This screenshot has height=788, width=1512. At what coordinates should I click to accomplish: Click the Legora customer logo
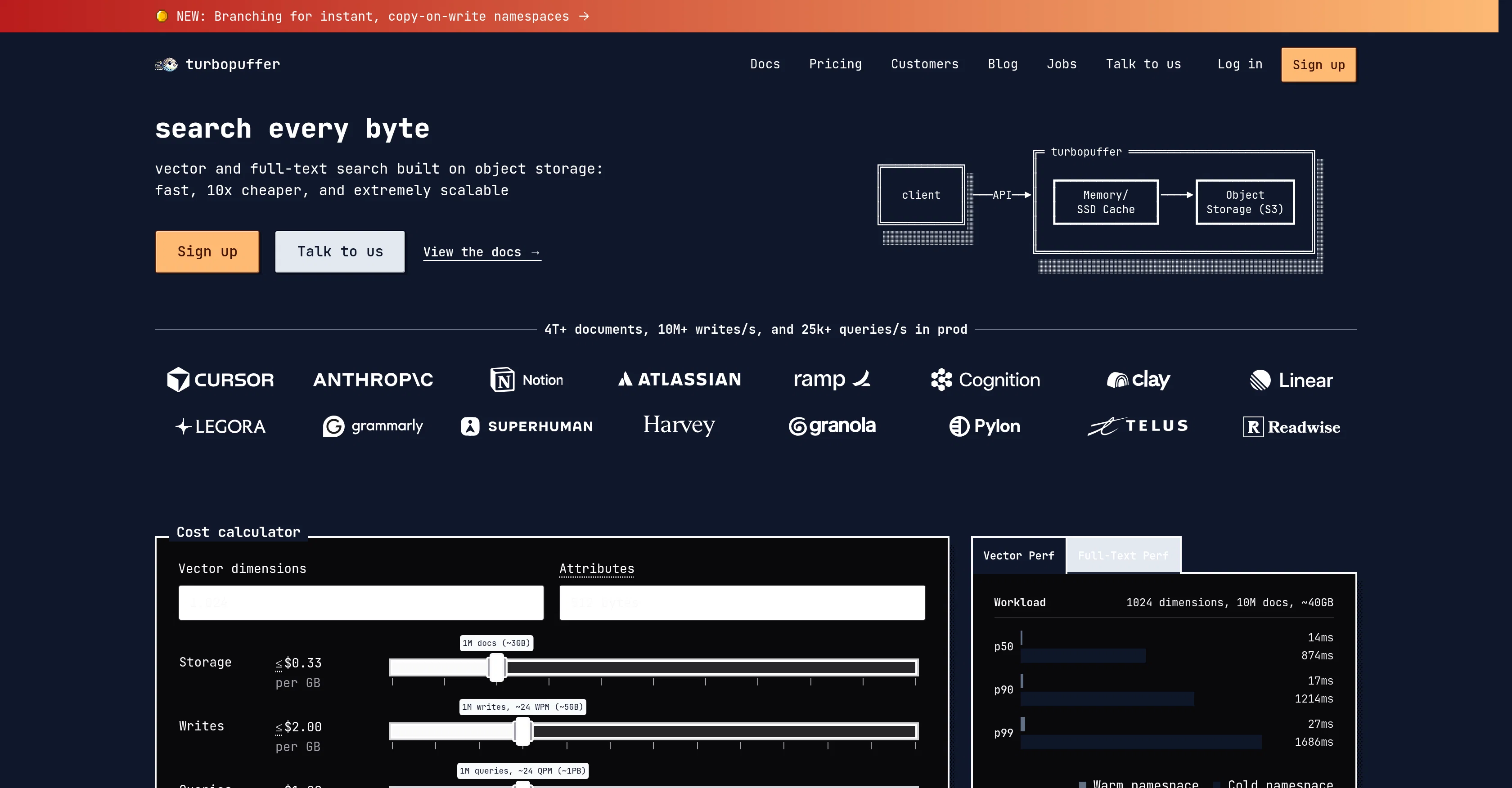click(220, 426)
